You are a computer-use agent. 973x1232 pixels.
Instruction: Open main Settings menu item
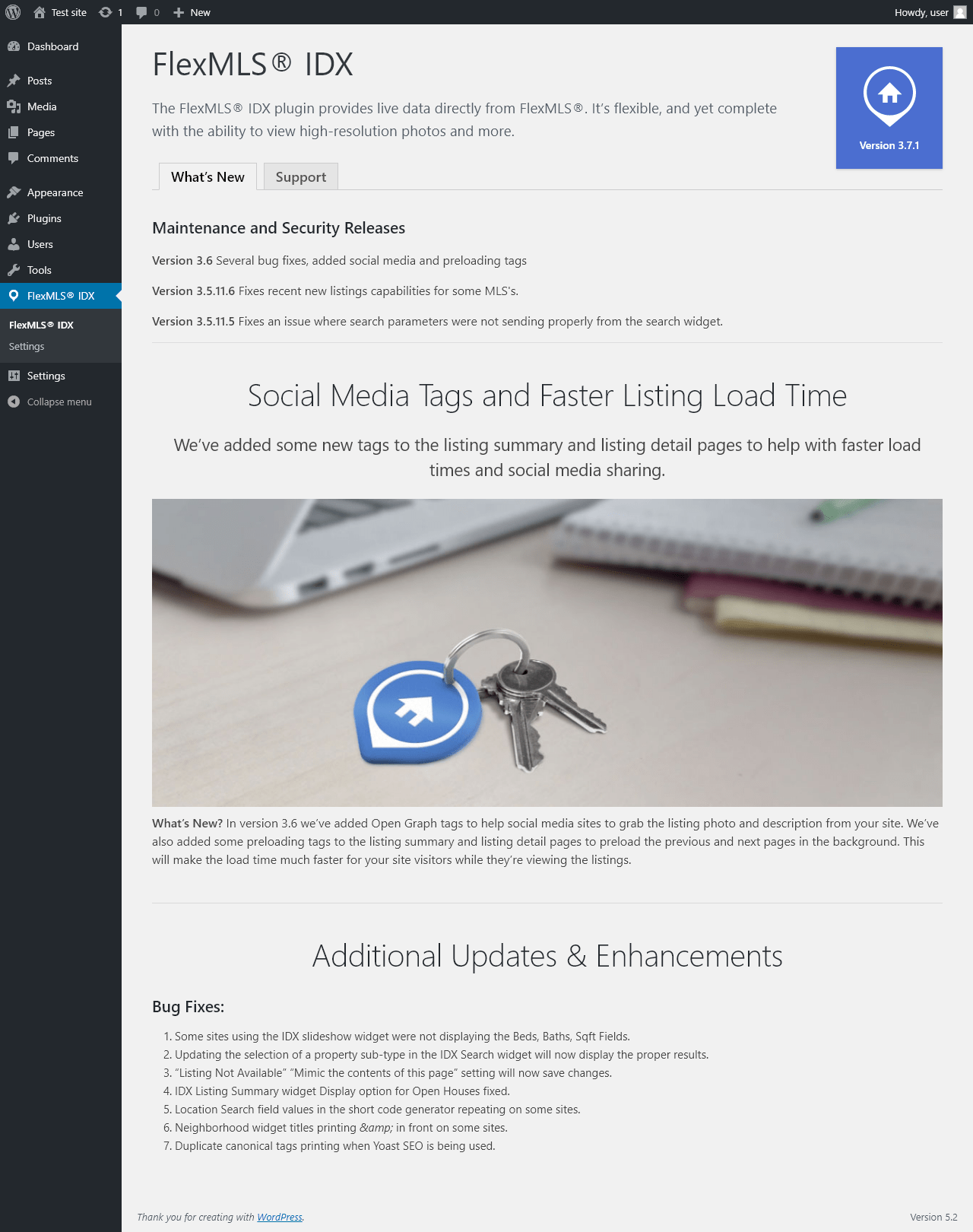click(61, 376)
